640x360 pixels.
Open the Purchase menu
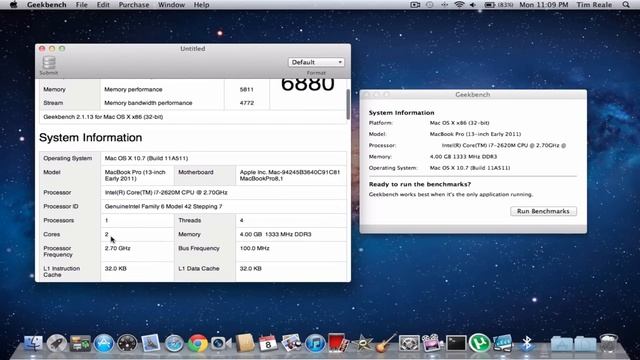pos(134,5)
